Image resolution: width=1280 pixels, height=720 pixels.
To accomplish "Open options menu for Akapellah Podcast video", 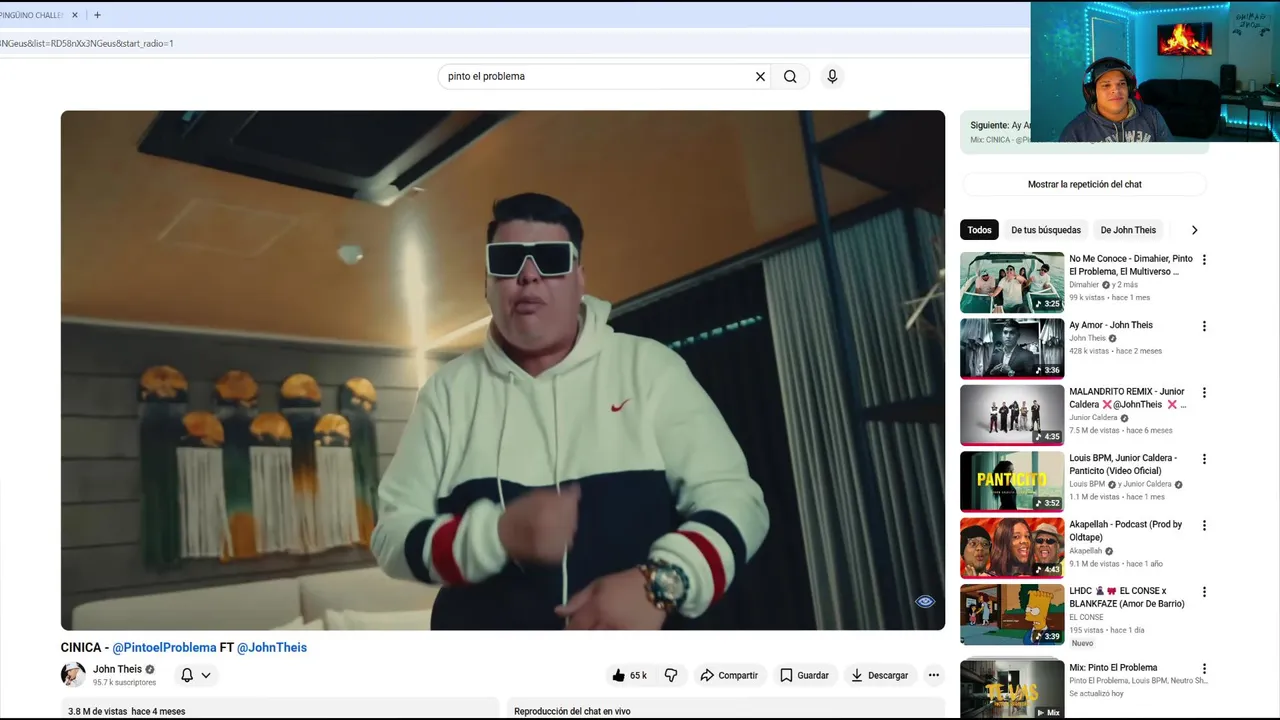I will pyautogui.click(x=1204, y=525).
